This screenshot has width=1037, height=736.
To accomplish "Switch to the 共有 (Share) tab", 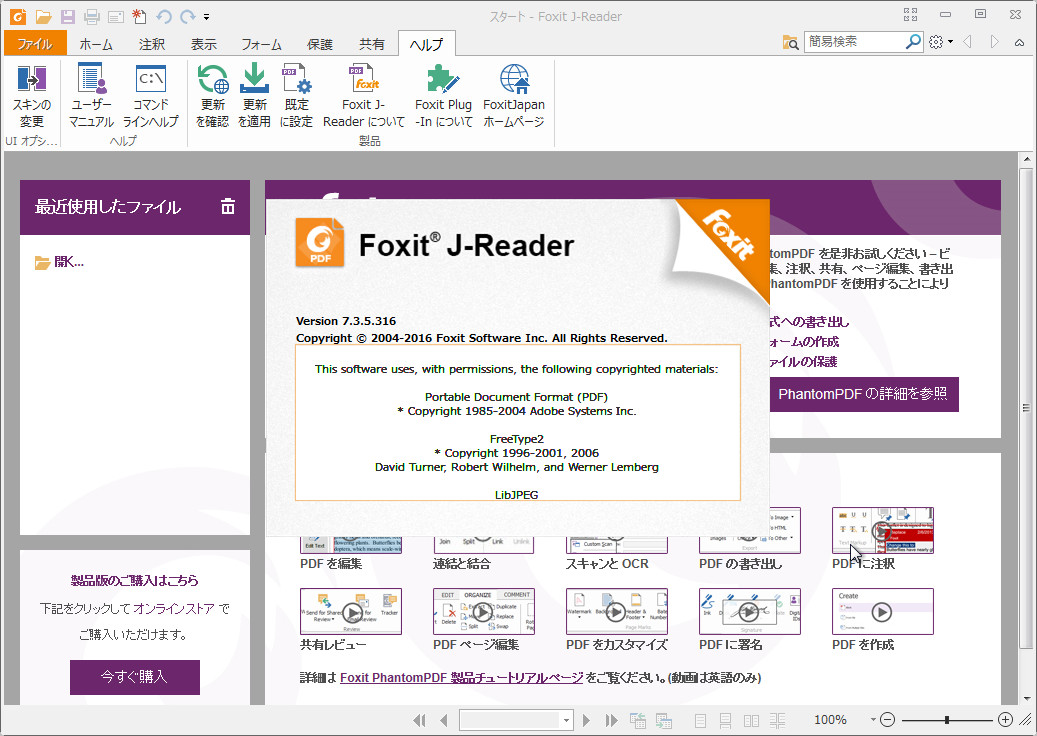I will click(372, 44).
